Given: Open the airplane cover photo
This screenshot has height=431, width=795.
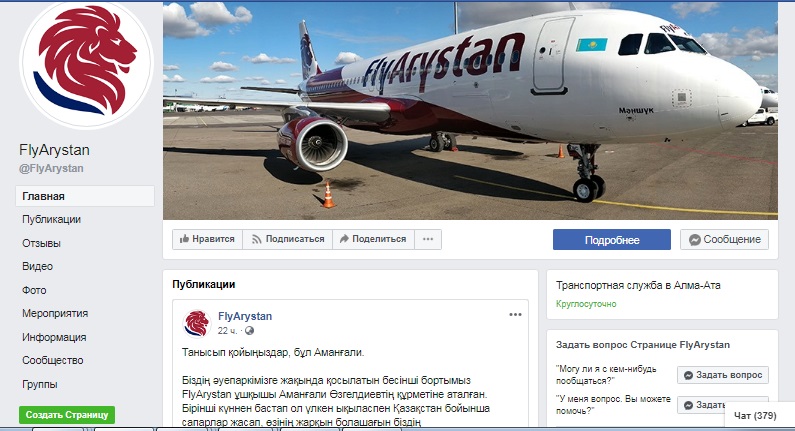Looking at the screenshot, I should tap(470, 111).
